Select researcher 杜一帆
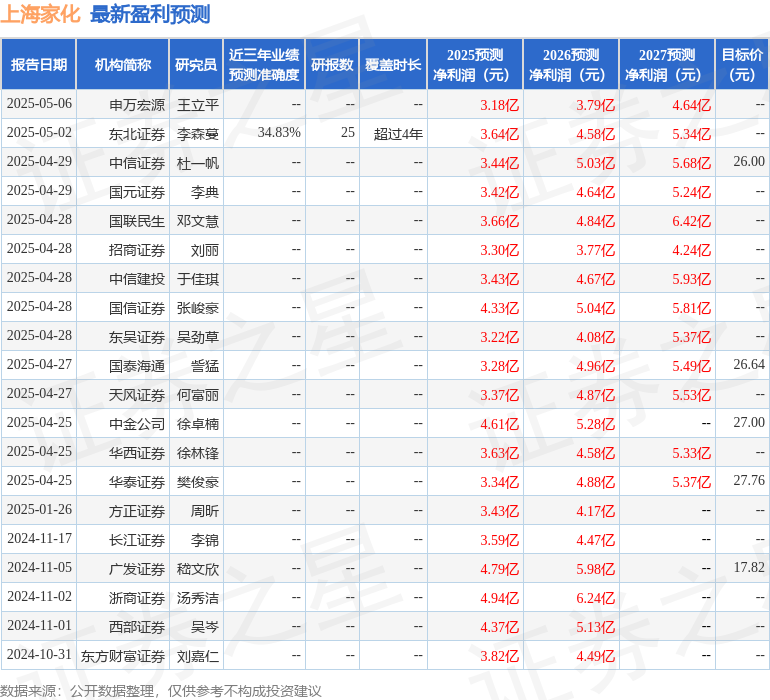The width and height of the screenshot is (770, 700). 197,163
